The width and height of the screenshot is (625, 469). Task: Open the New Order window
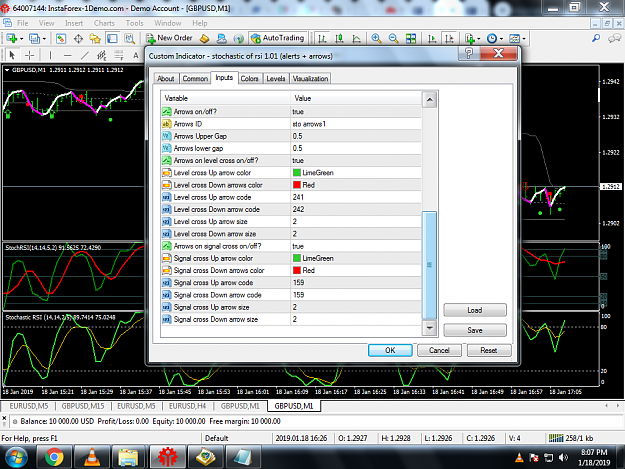point(169,38)
